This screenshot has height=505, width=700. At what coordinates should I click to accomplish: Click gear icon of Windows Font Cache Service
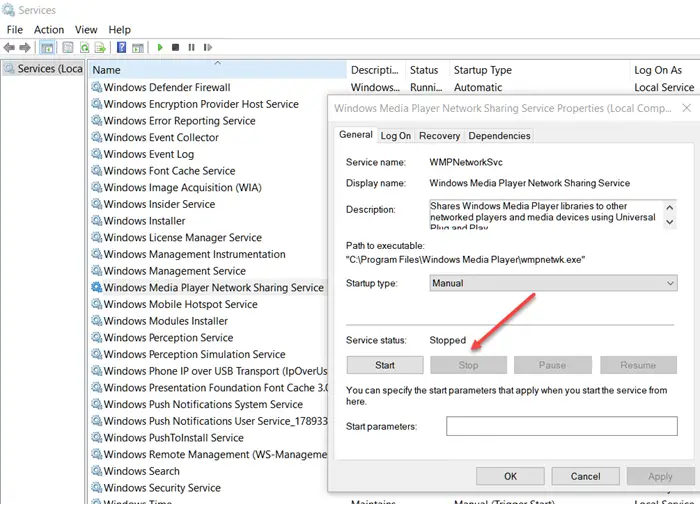[96, 171]
